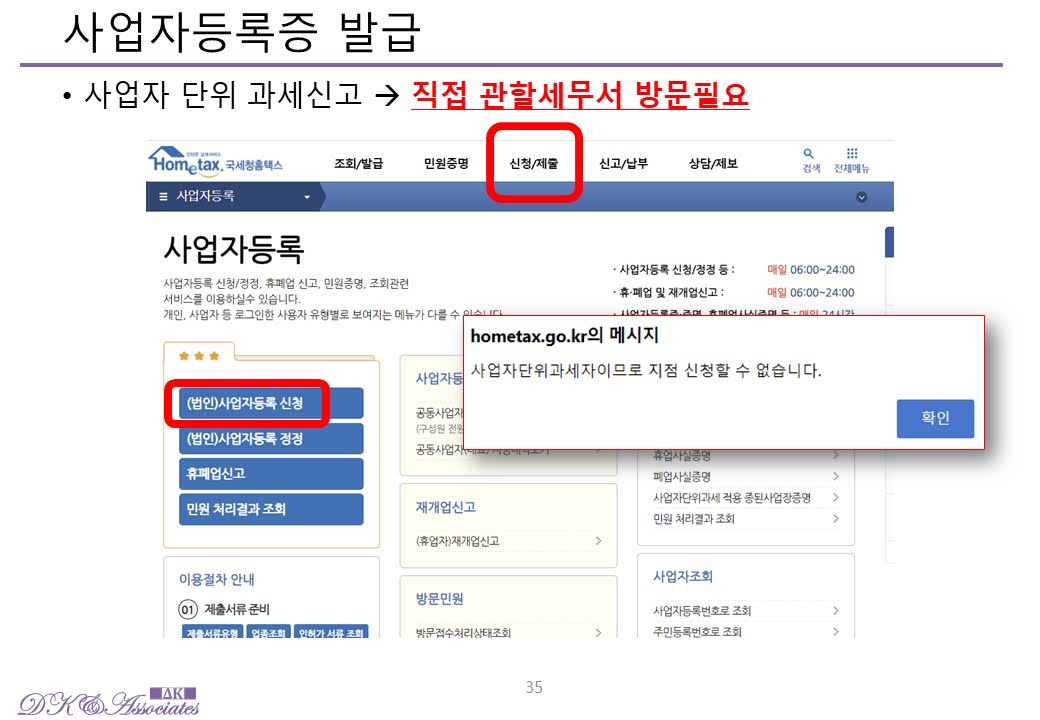Click (법인)사업자등록 정정 button
The width and height of the screenshot is (1040, 720).
coord(271,438)
